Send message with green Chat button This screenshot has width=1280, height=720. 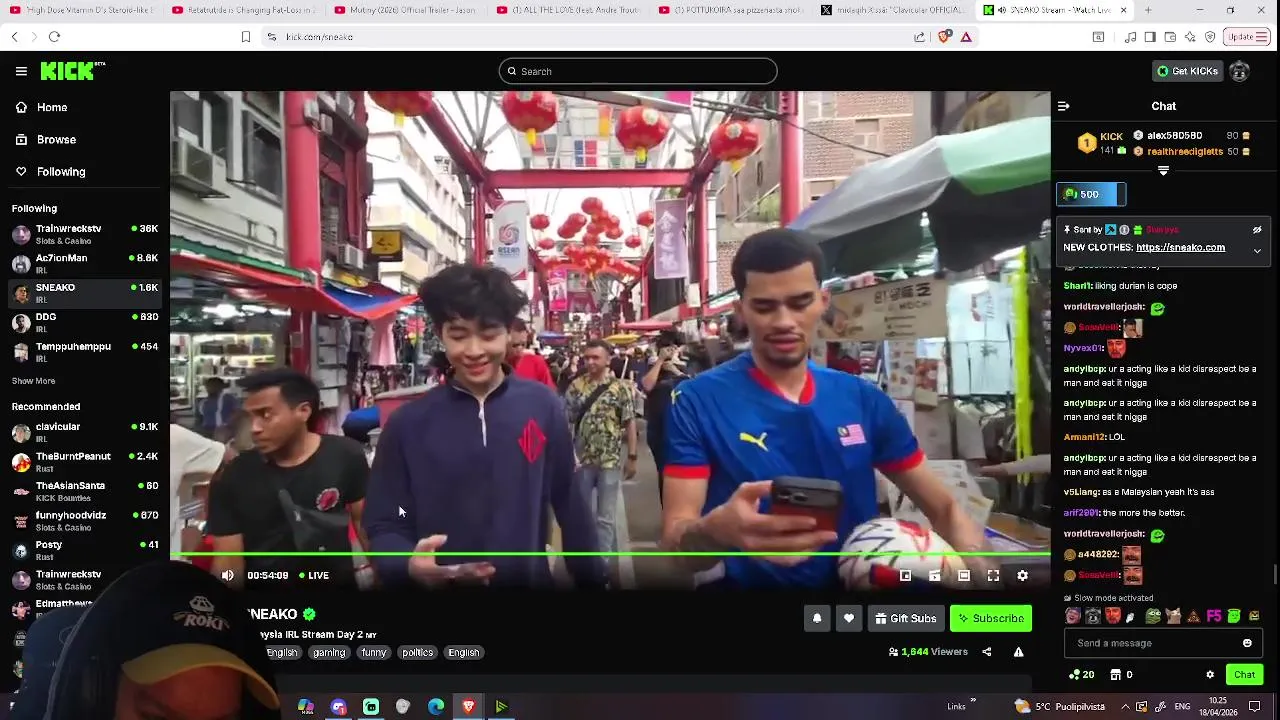coord(1244,675)
